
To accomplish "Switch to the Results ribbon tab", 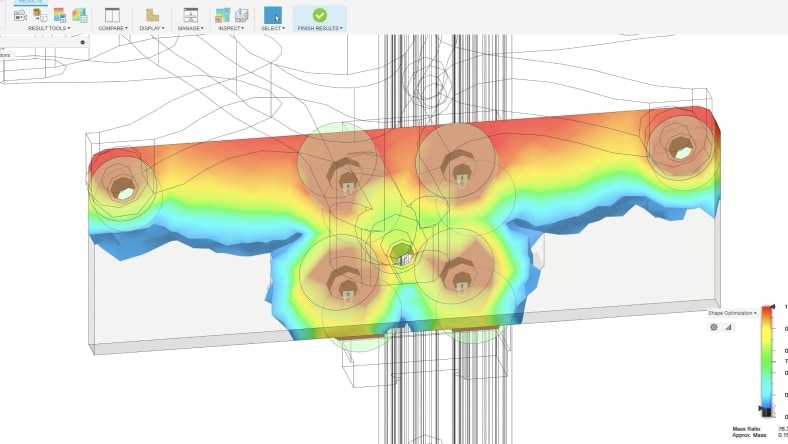I will (x=30, y=2).
